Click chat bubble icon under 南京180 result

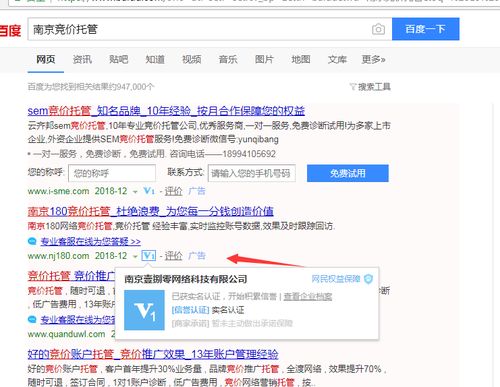point(32,241)
